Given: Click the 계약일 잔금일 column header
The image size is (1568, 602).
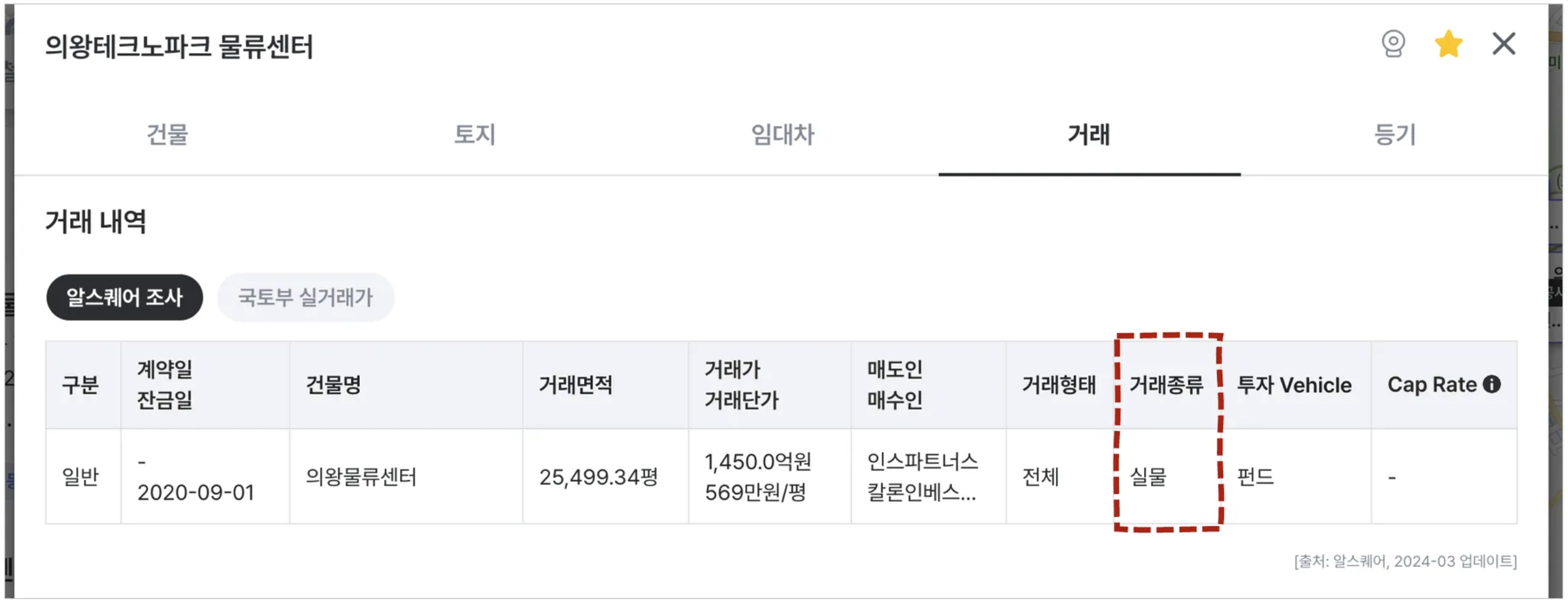Looking at the screenshot, I should [x=165, y=385].
